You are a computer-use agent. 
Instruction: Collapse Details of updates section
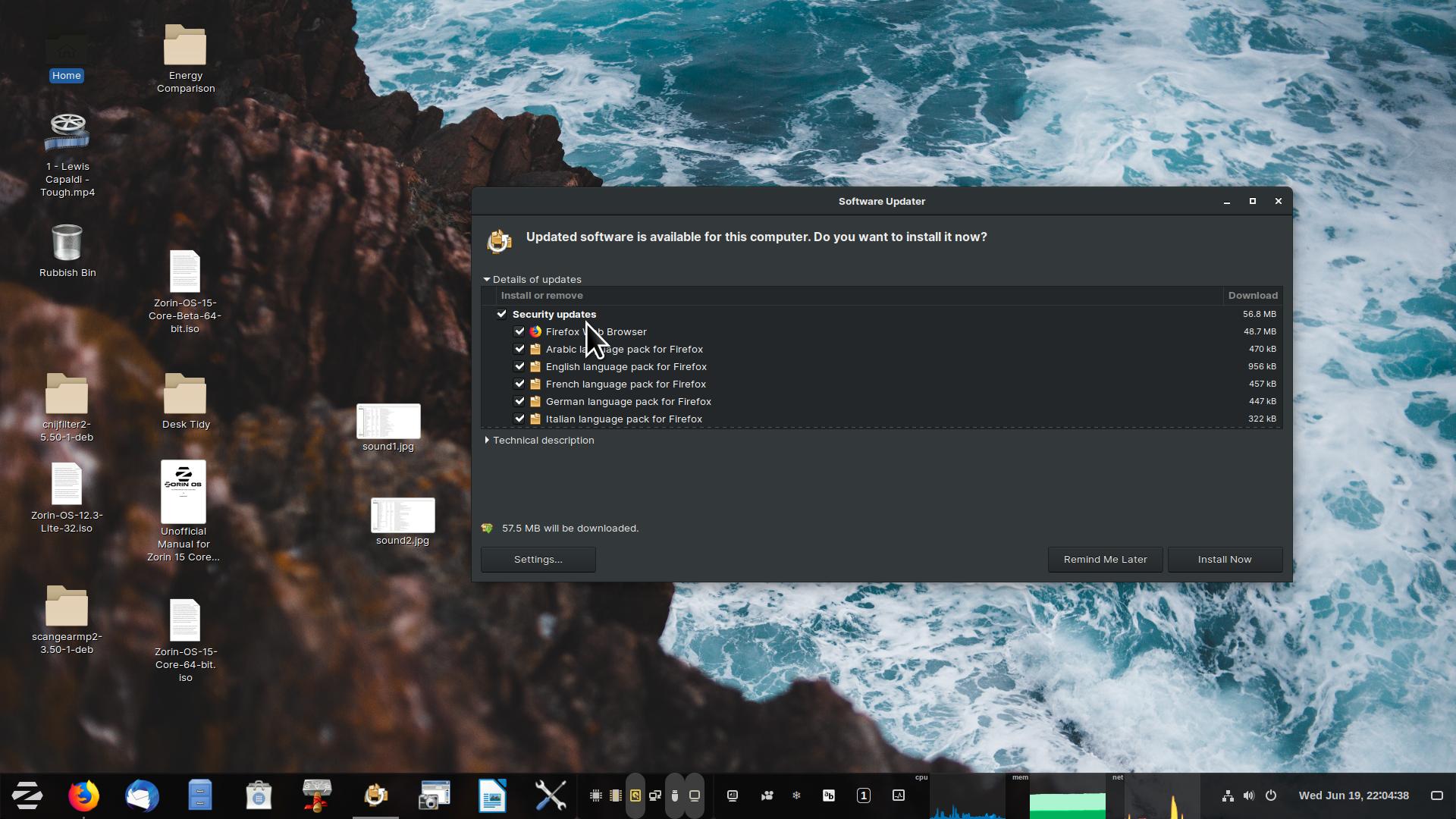tap(488, 280)
